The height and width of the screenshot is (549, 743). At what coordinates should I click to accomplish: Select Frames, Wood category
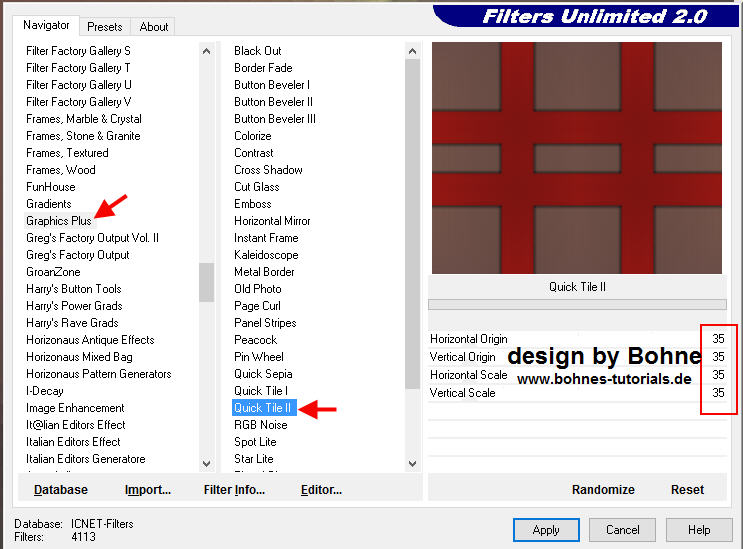tap(61, 170)
